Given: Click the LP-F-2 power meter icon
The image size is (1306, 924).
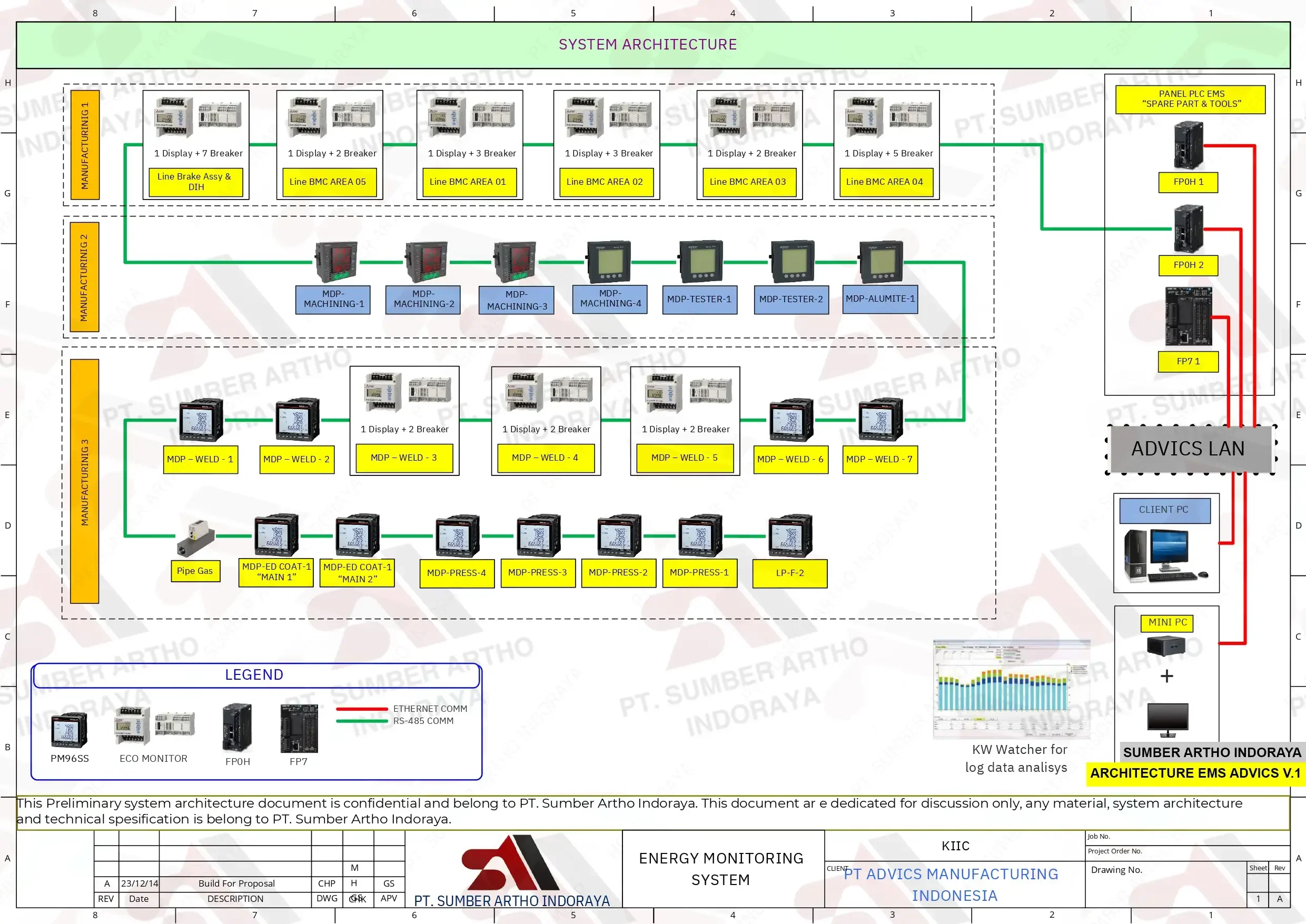Looking at the screenshot, I should [x=789, y=535].
